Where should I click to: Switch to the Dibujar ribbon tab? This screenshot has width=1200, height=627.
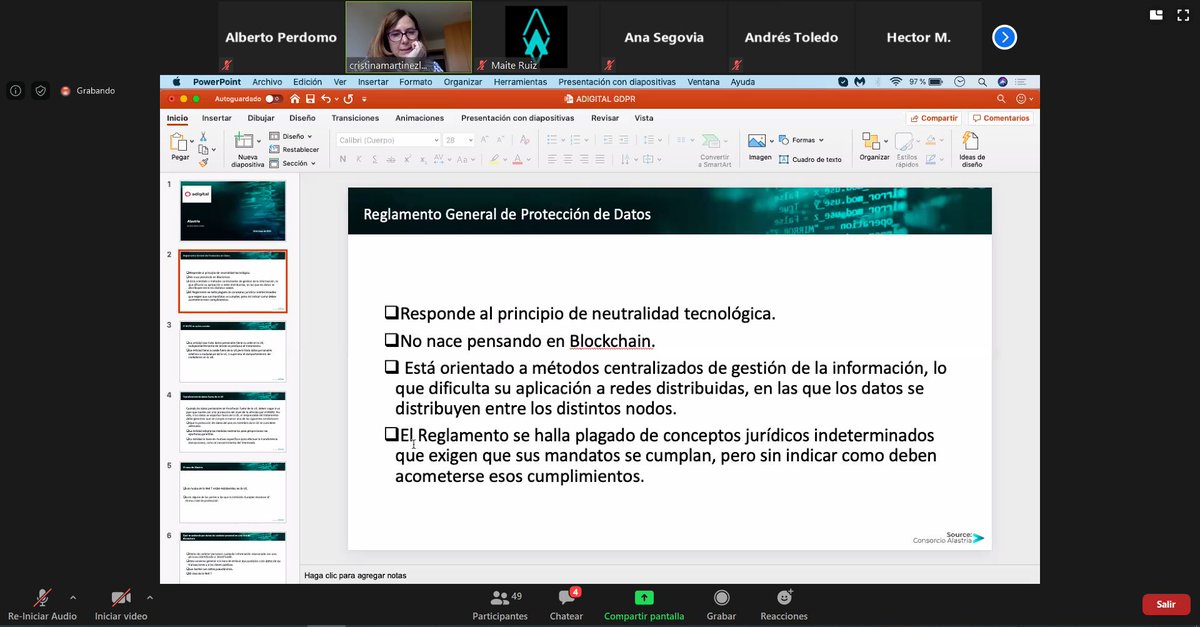(x=261, y=117)
